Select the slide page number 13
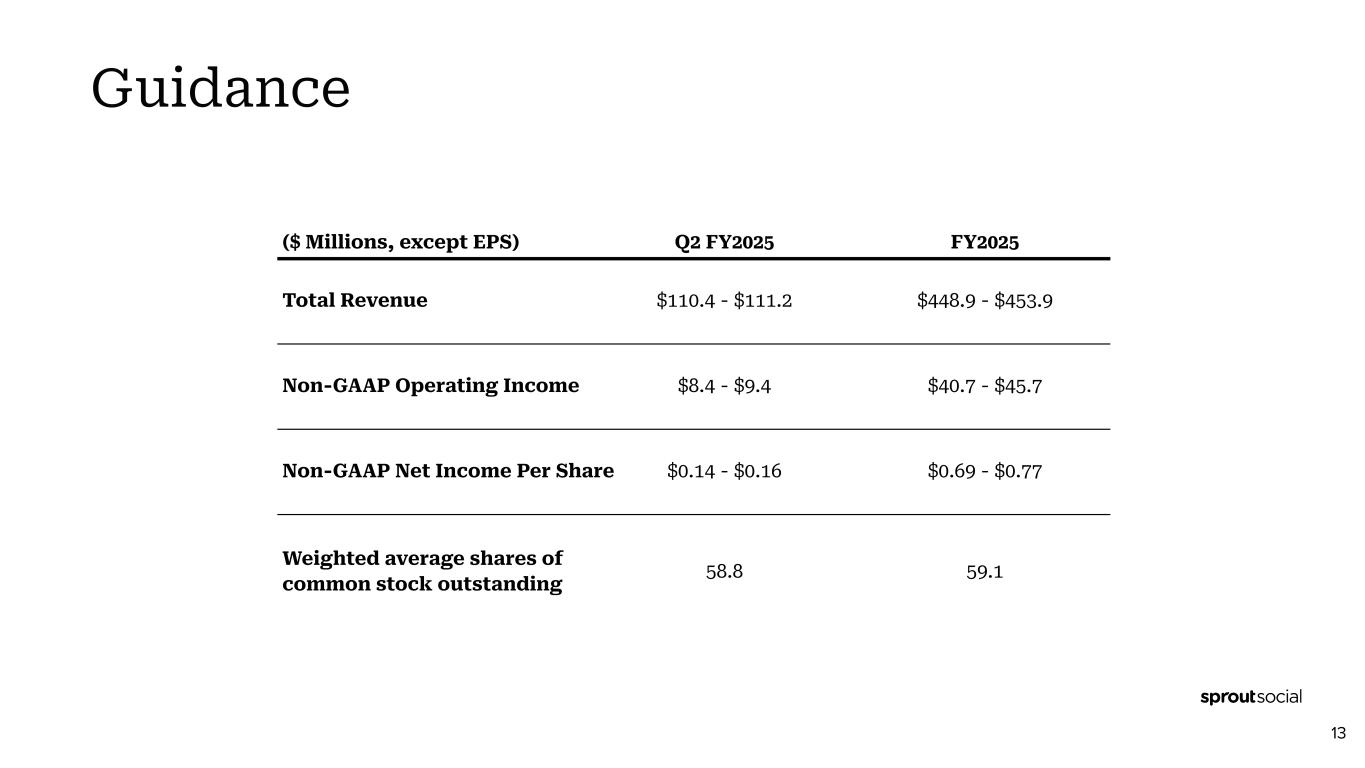Viewport: 1365px width, 768px height. 1338,734
